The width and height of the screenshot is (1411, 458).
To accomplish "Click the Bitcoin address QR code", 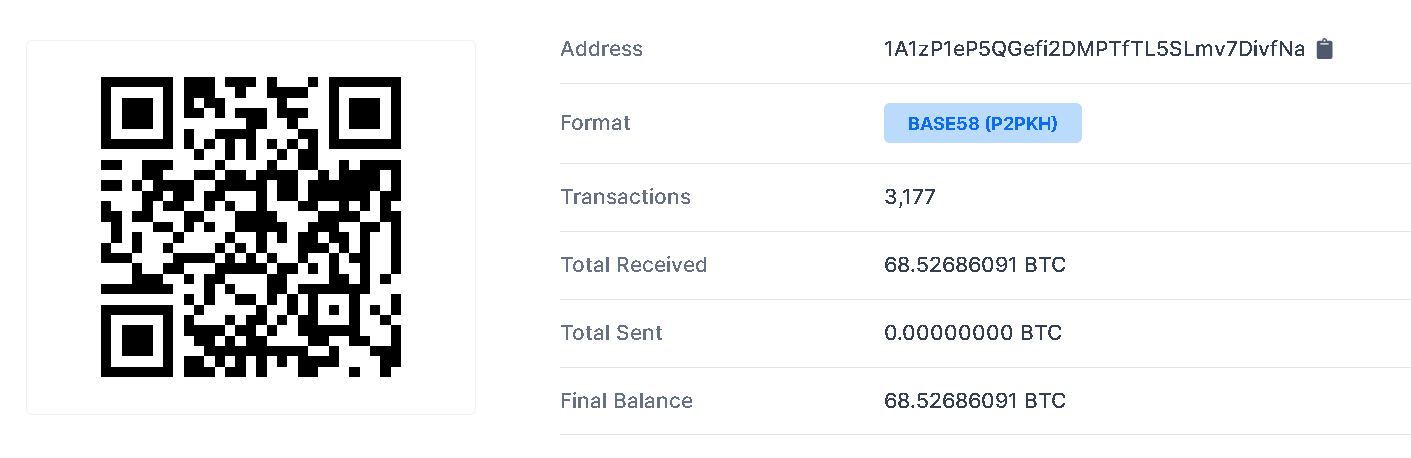I will pos(251,227).
